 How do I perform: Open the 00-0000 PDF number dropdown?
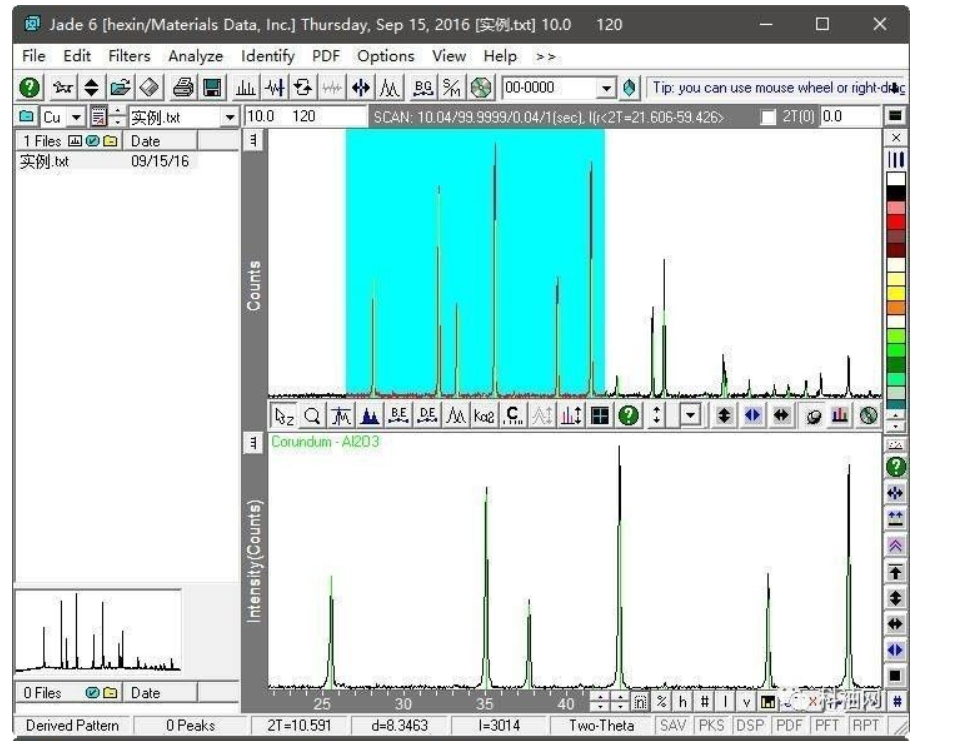(606, 88)
